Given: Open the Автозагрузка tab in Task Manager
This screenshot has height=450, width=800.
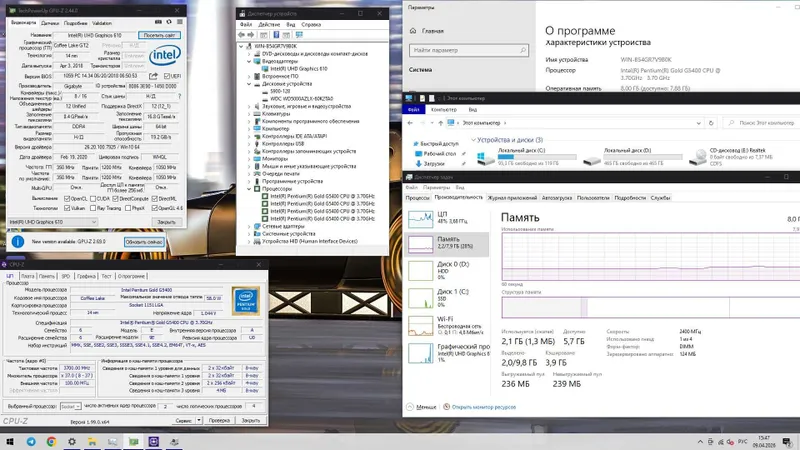Looking at the screenshot, I should (x=557, y=197).
